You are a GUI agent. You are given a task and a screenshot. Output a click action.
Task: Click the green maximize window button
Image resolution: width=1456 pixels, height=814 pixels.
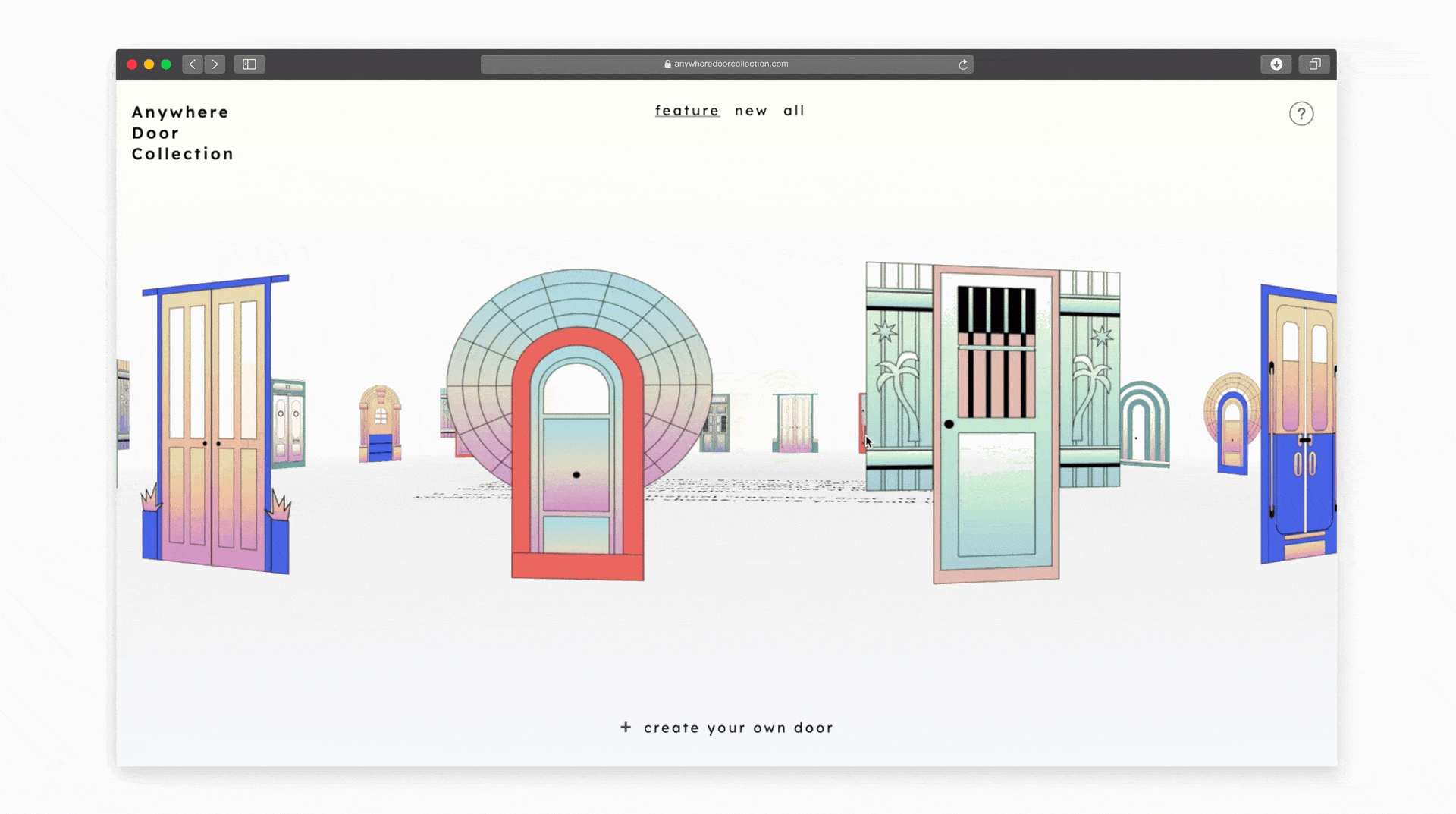point(166,64)
